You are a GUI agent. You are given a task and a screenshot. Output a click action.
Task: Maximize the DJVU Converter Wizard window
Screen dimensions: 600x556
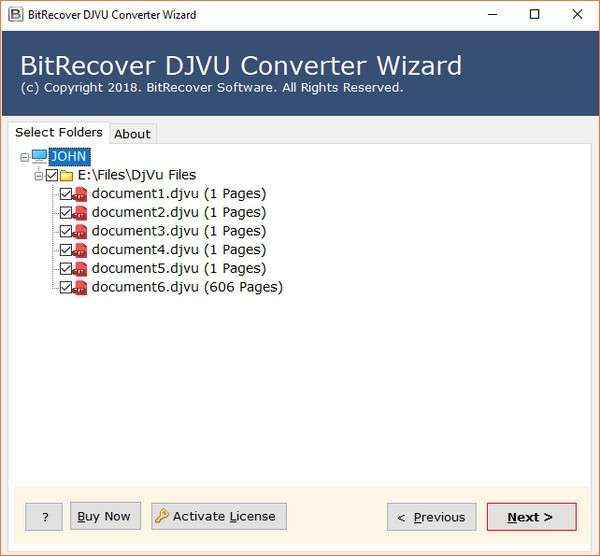(534, 15)
